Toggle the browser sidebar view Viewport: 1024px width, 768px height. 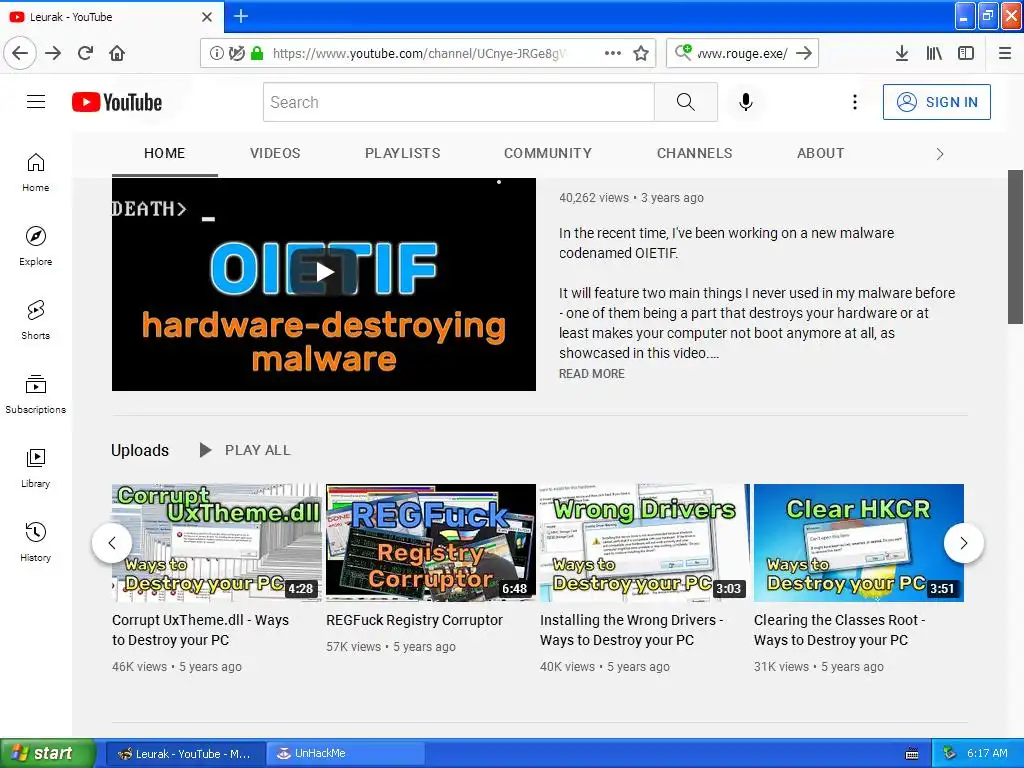pos(966,53)
